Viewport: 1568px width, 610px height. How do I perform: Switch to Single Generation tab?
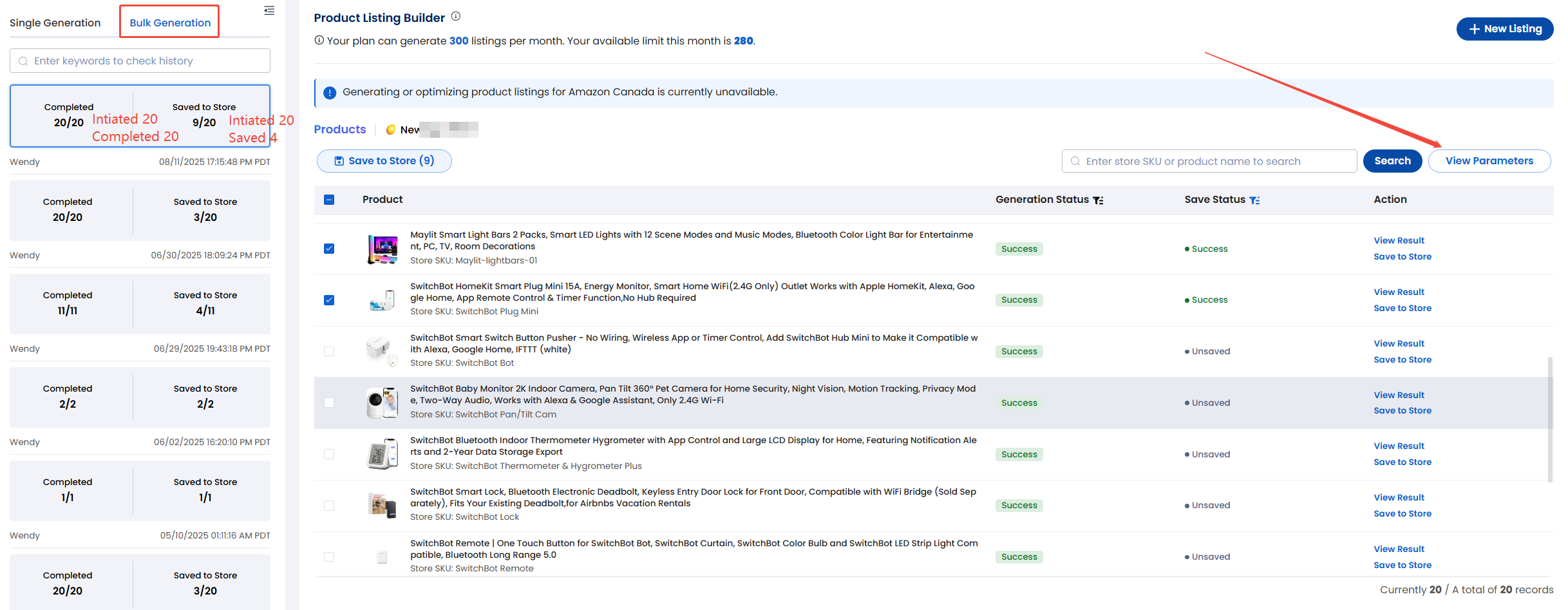click(55, 23)
